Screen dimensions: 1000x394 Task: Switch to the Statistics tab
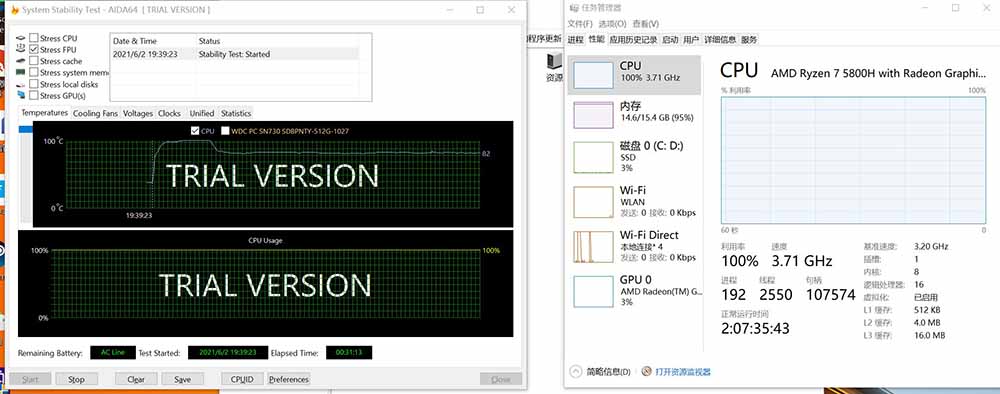tap(236, 113)
